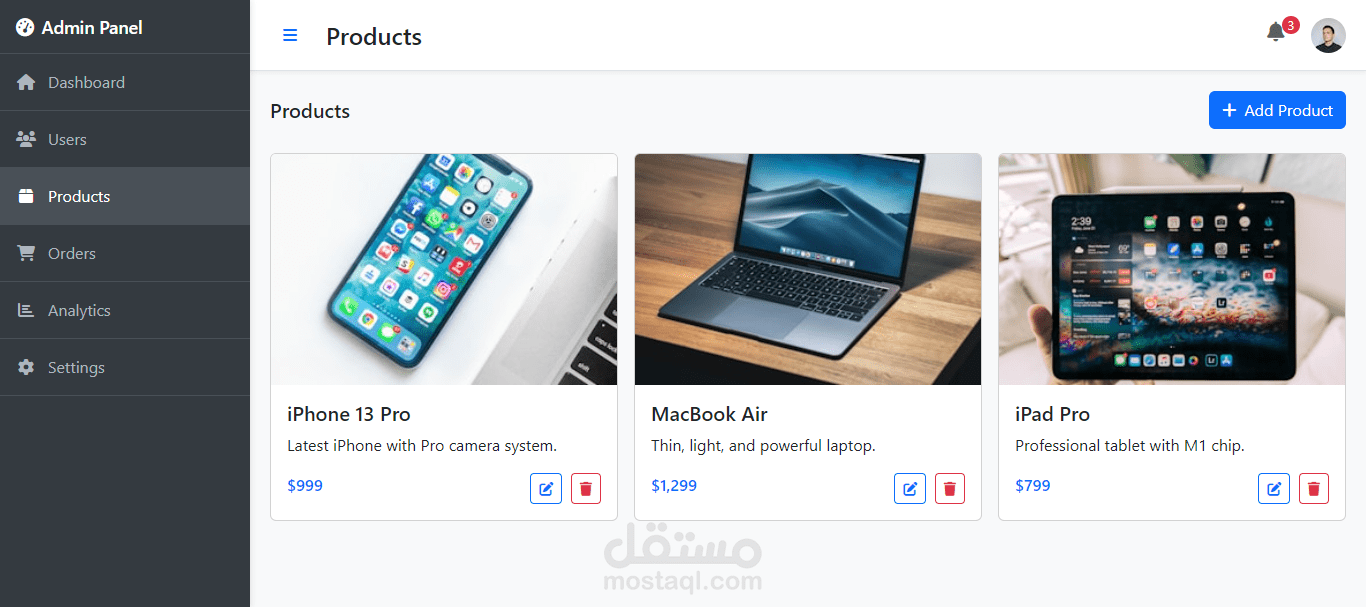Viewport: 1366px width, 607px height.
Task: Toggle the sidebar with the hamburger icon
Action: (290, 36)
